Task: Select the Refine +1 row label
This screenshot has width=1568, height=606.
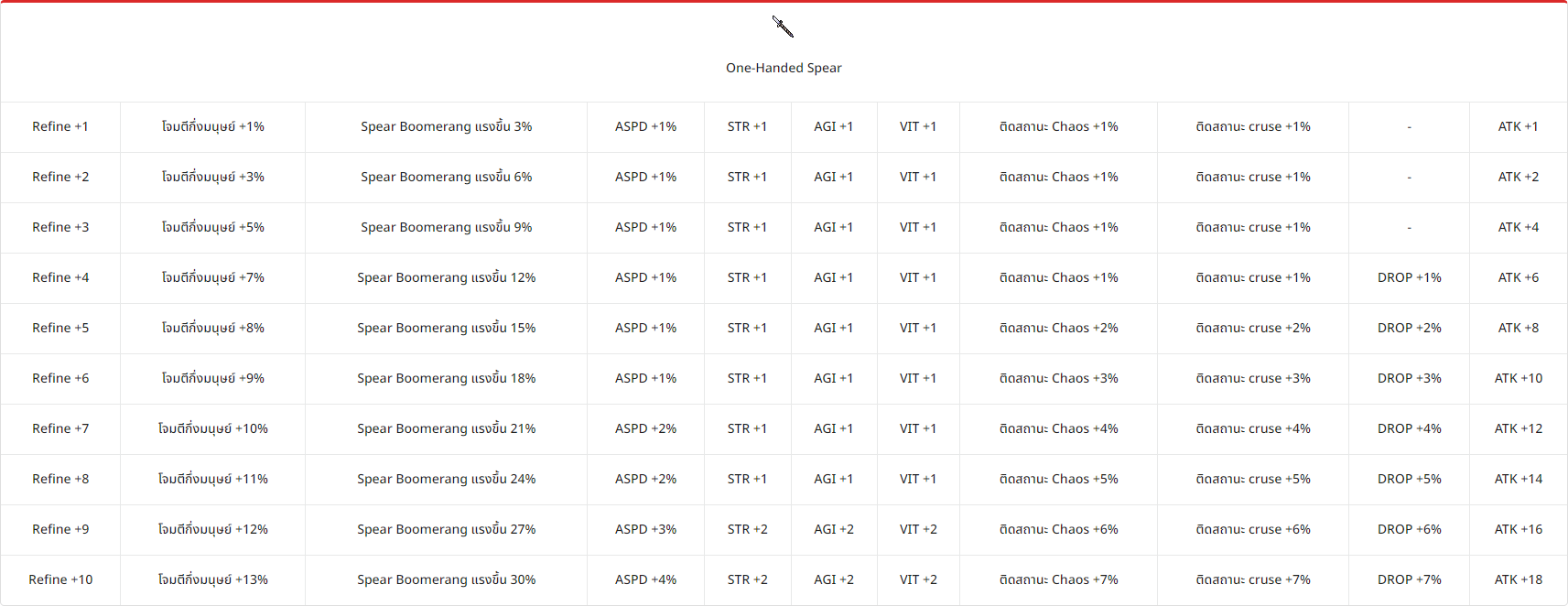Action: pyautogui.click(x=60, y=126)
